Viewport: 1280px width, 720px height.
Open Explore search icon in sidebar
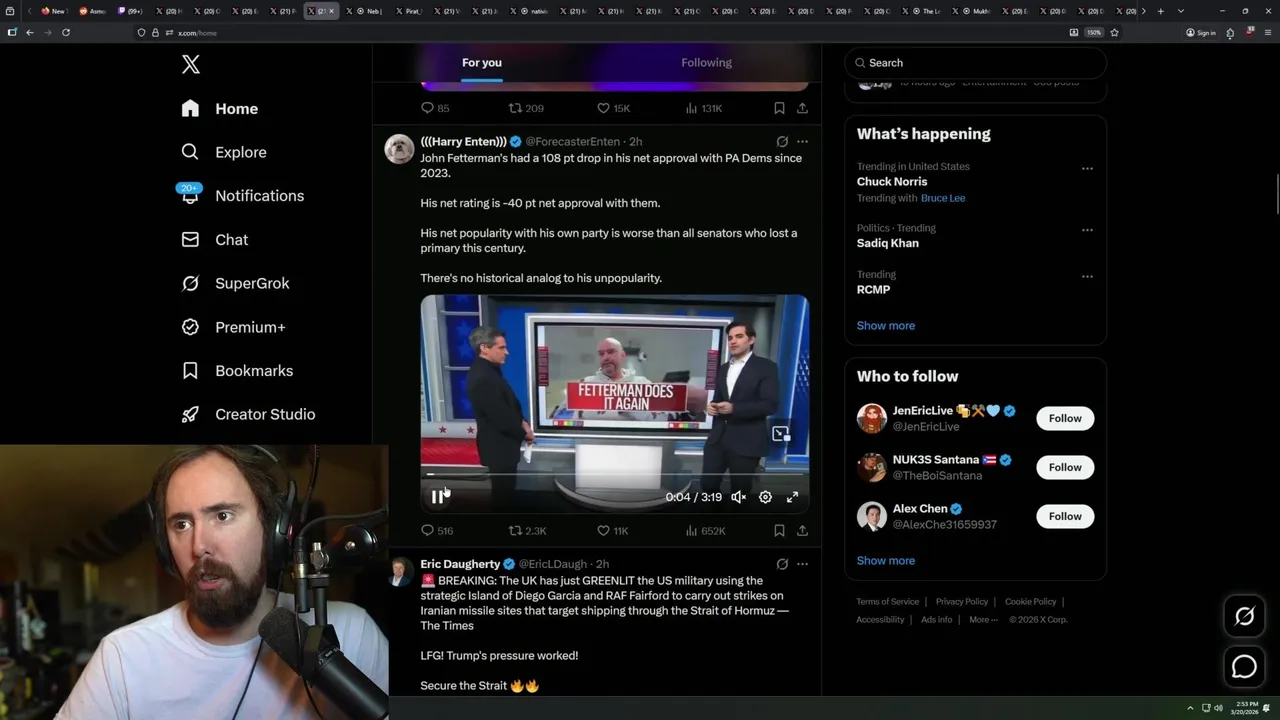[190, 152]
